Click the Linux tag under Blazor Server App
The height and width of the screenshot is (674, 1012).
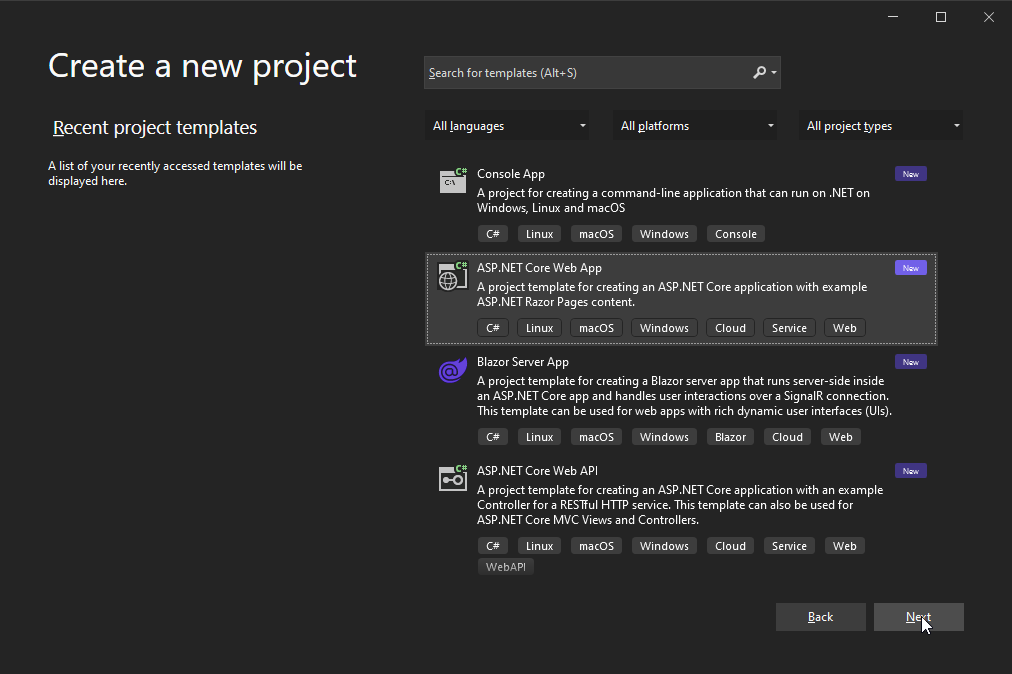539,437
